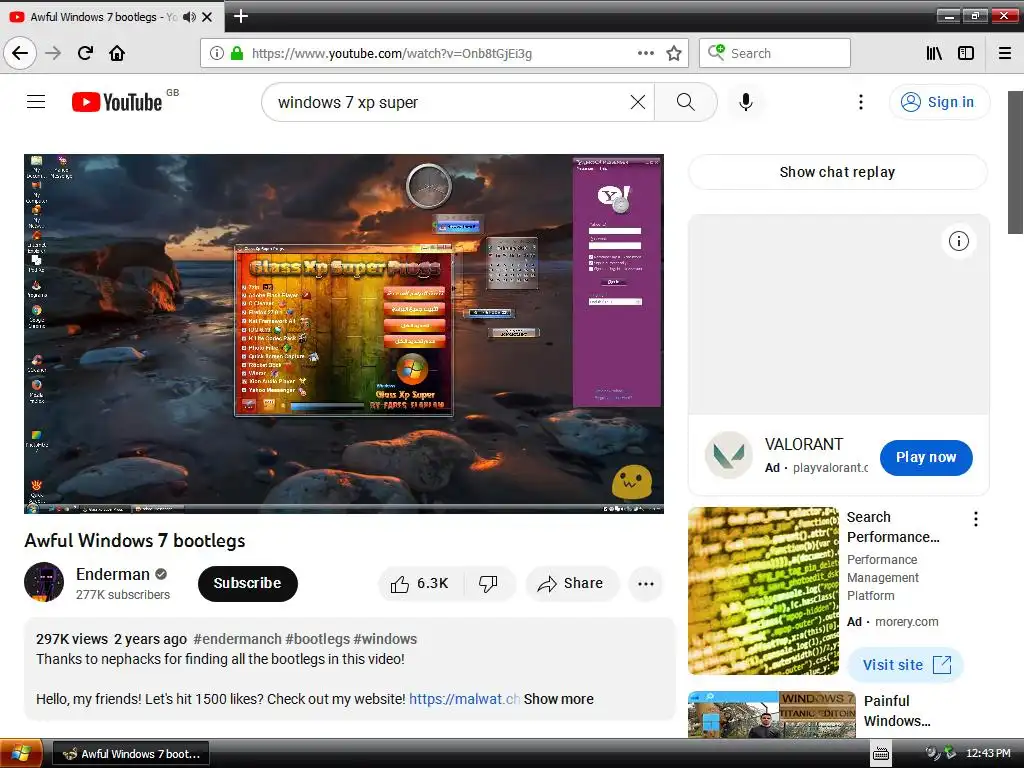Click the video player to pause
1024x768 pixels.
(x=344, y=333)
